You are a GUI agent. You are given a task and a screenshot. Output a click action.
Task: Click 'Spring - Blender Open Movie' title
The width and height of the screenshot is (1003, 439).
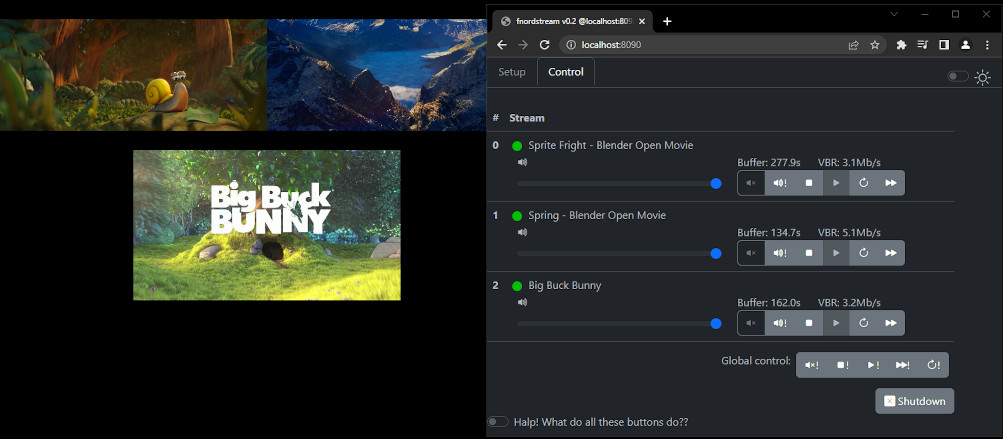coord(597,215)
